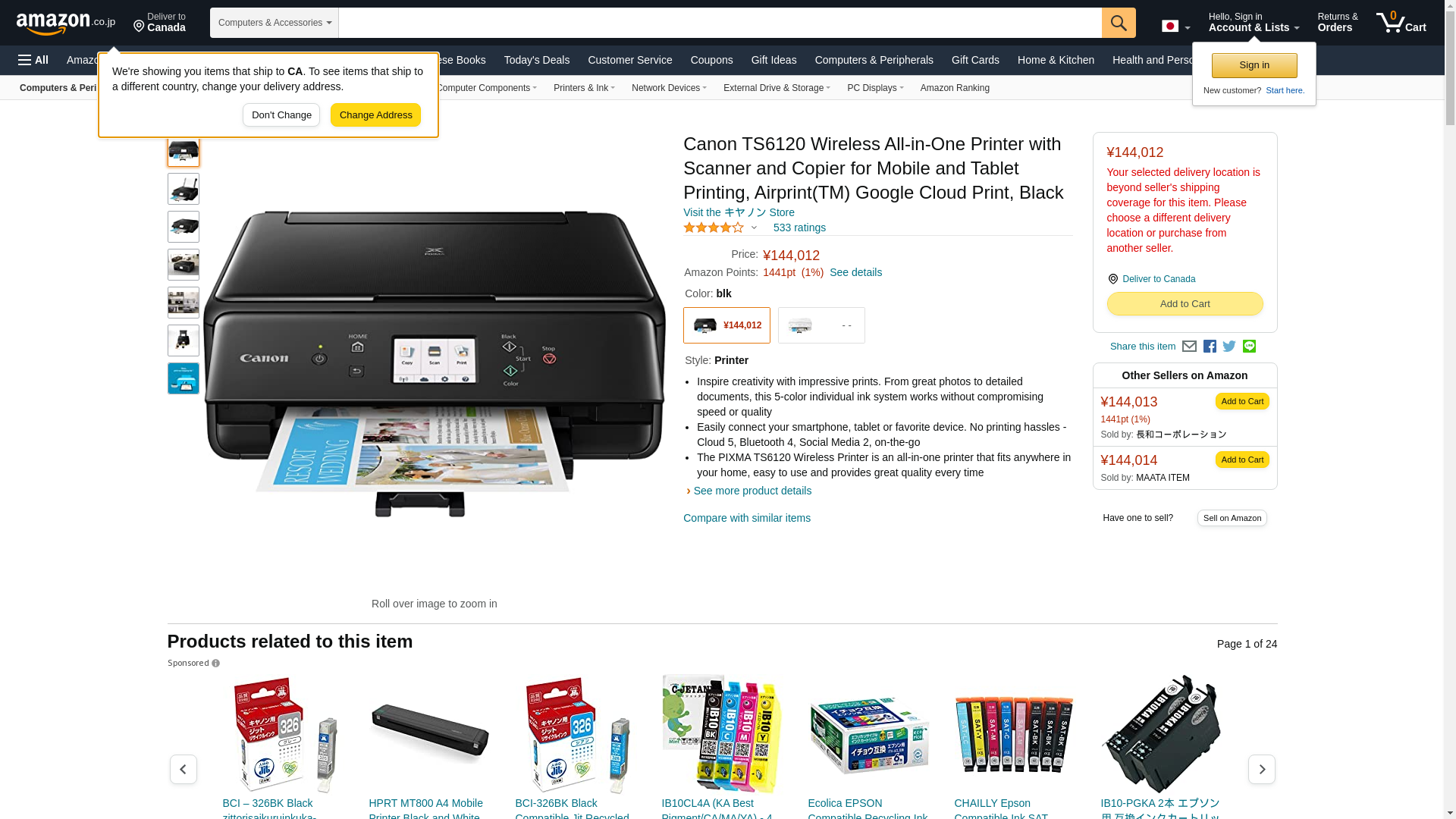Select the second printer thumbnail image
This screenshot has width=1456, height=819.
coord(184,189)
